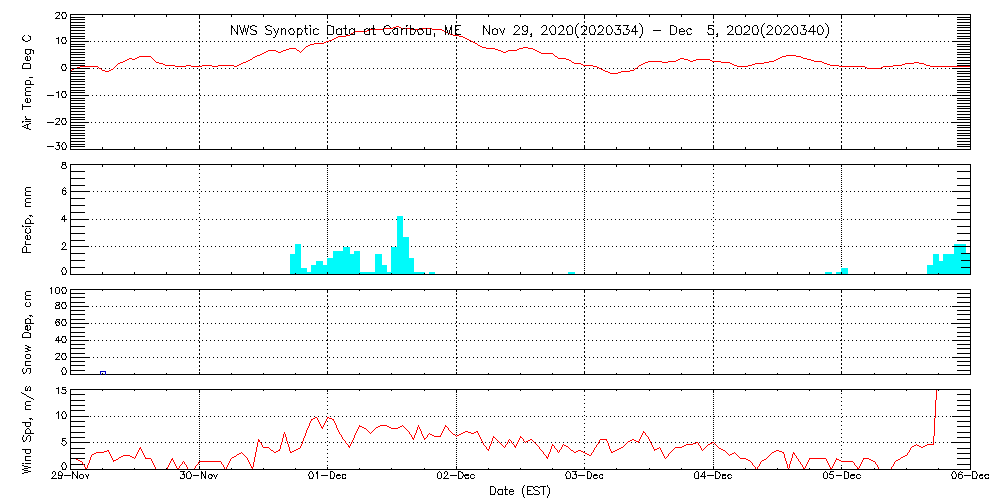This screenshot has width=1000, height=500.
Task: Select the 01-Dec date tick label
Action: pyautogui.click(x=329, y=478)
